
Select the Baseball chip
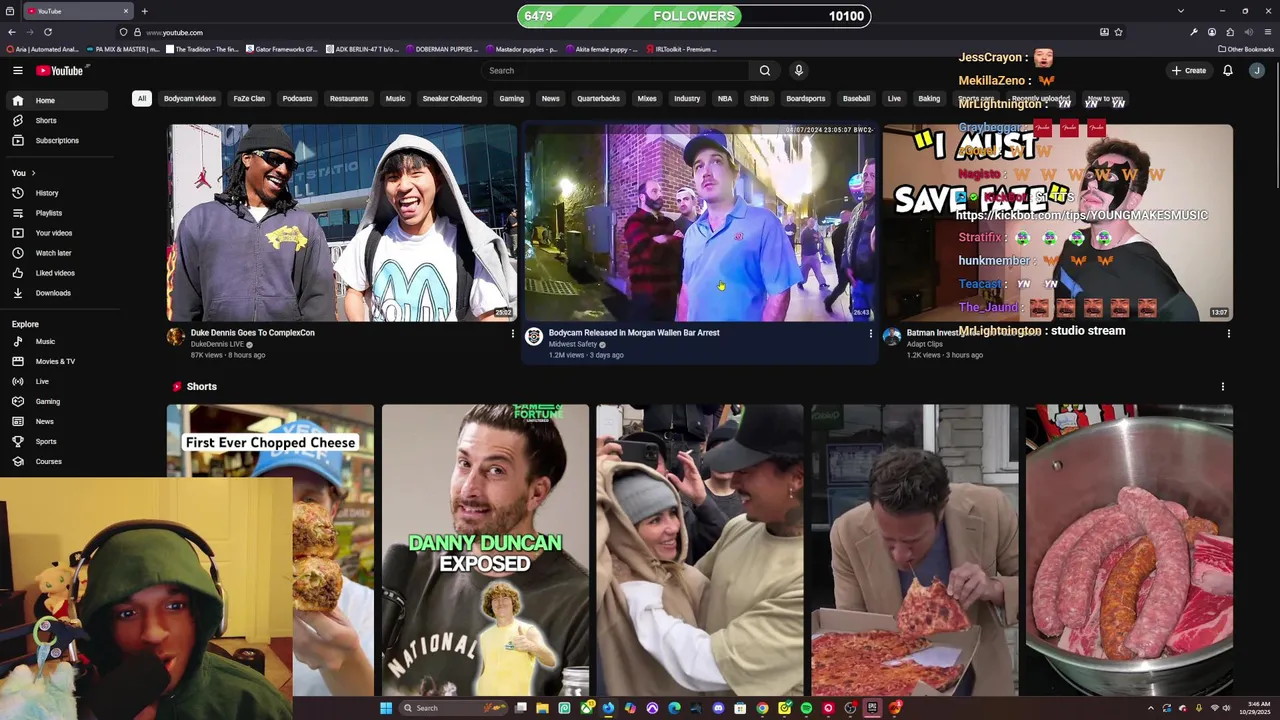[x=856, y=98]
